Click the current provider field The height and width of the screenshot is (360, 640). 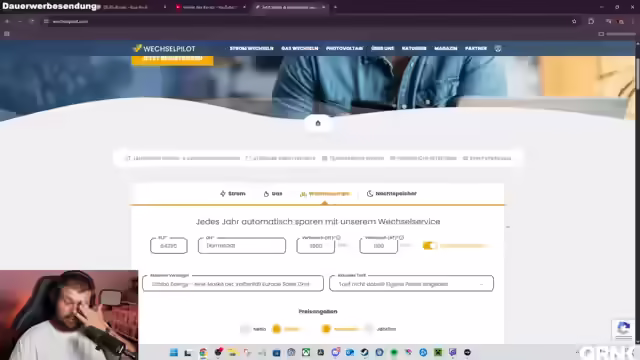(233, 284)
